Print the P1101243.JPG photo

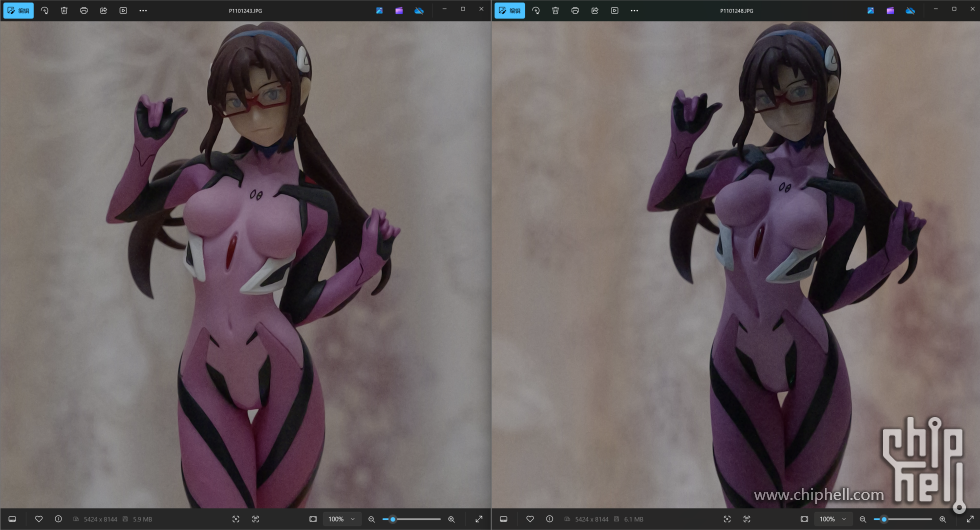coord(84,11)
